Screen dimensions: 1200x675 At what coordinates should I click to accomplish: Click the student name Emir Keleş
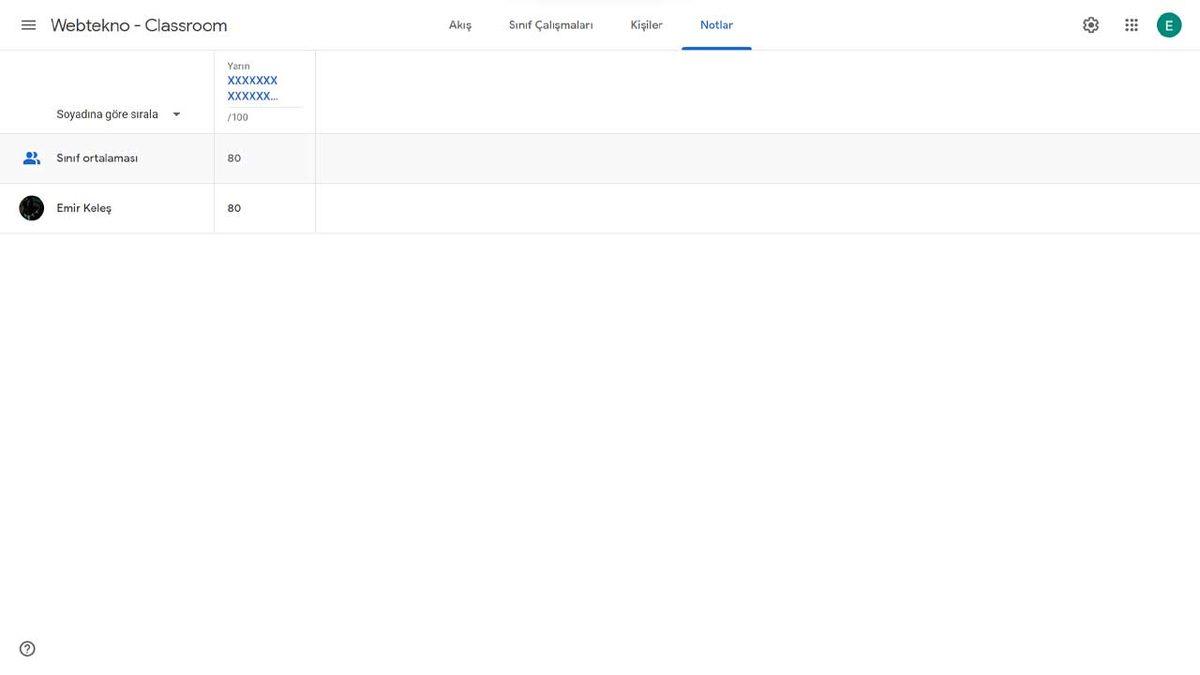click(x=84, y=208)
